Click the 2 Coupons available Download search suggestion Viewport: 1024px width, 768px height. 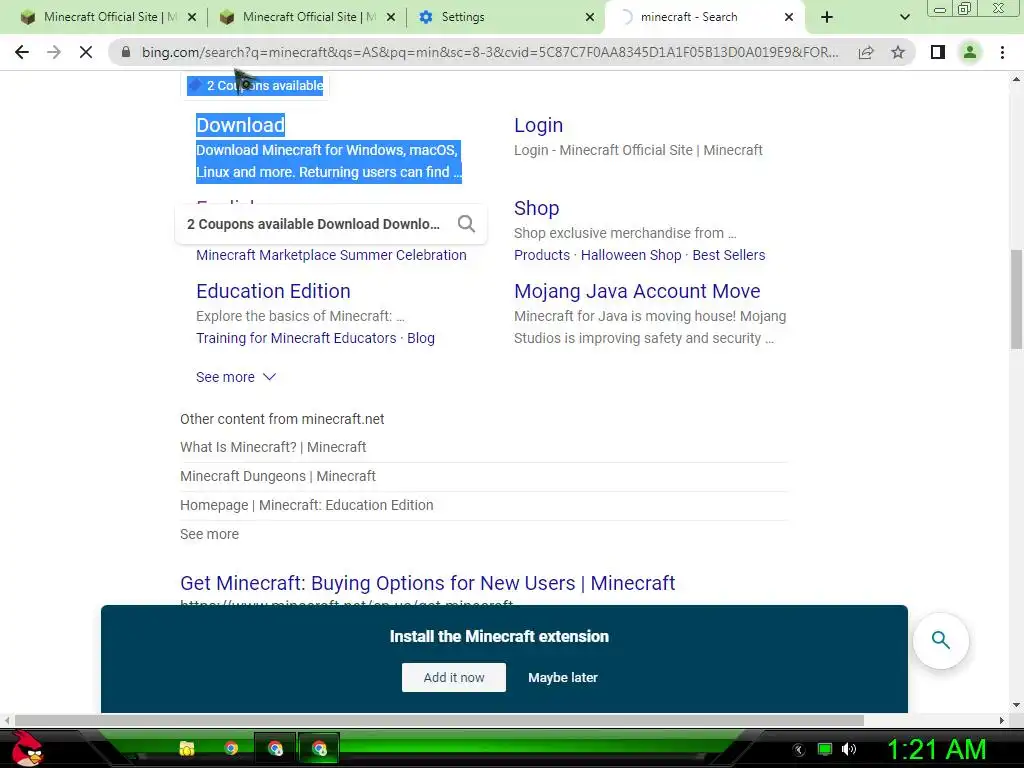pos(313,224)
